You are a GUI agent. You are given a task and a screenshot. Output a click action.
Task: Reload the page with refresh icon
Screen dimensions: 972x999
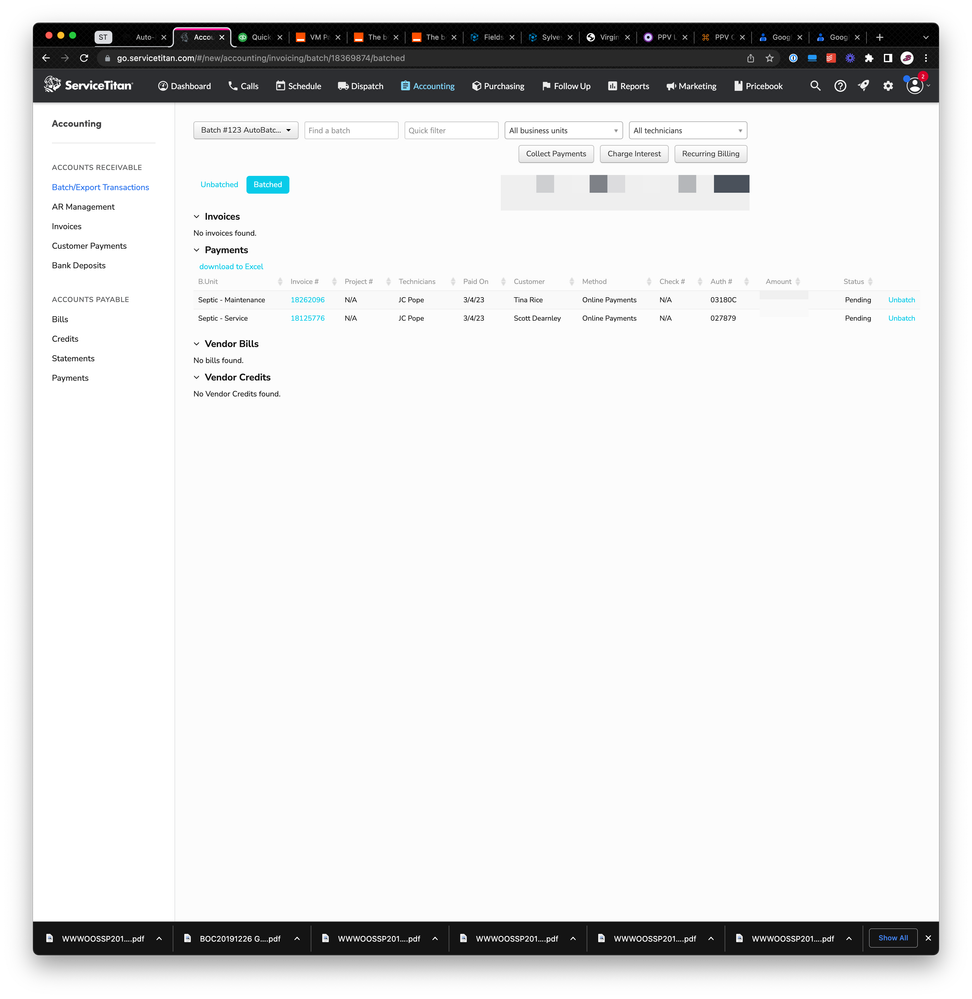(x=84, y=58)
